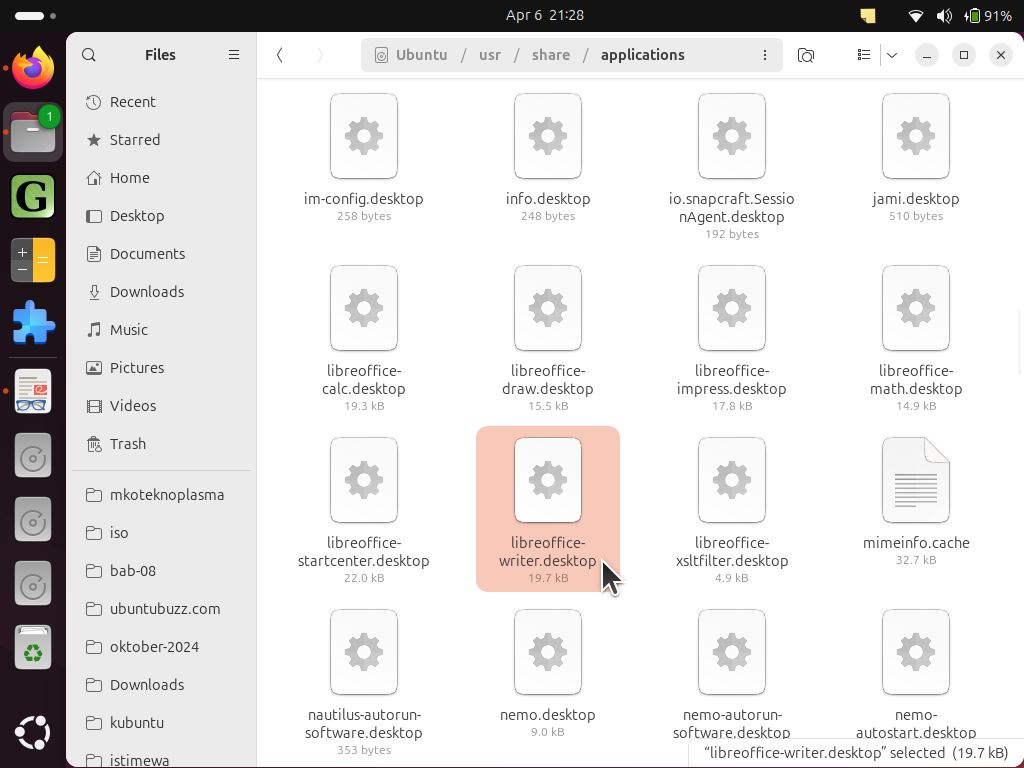Launch Firefox from the dock
Viewport: 1024px width, 768px height.
(33, 68)
